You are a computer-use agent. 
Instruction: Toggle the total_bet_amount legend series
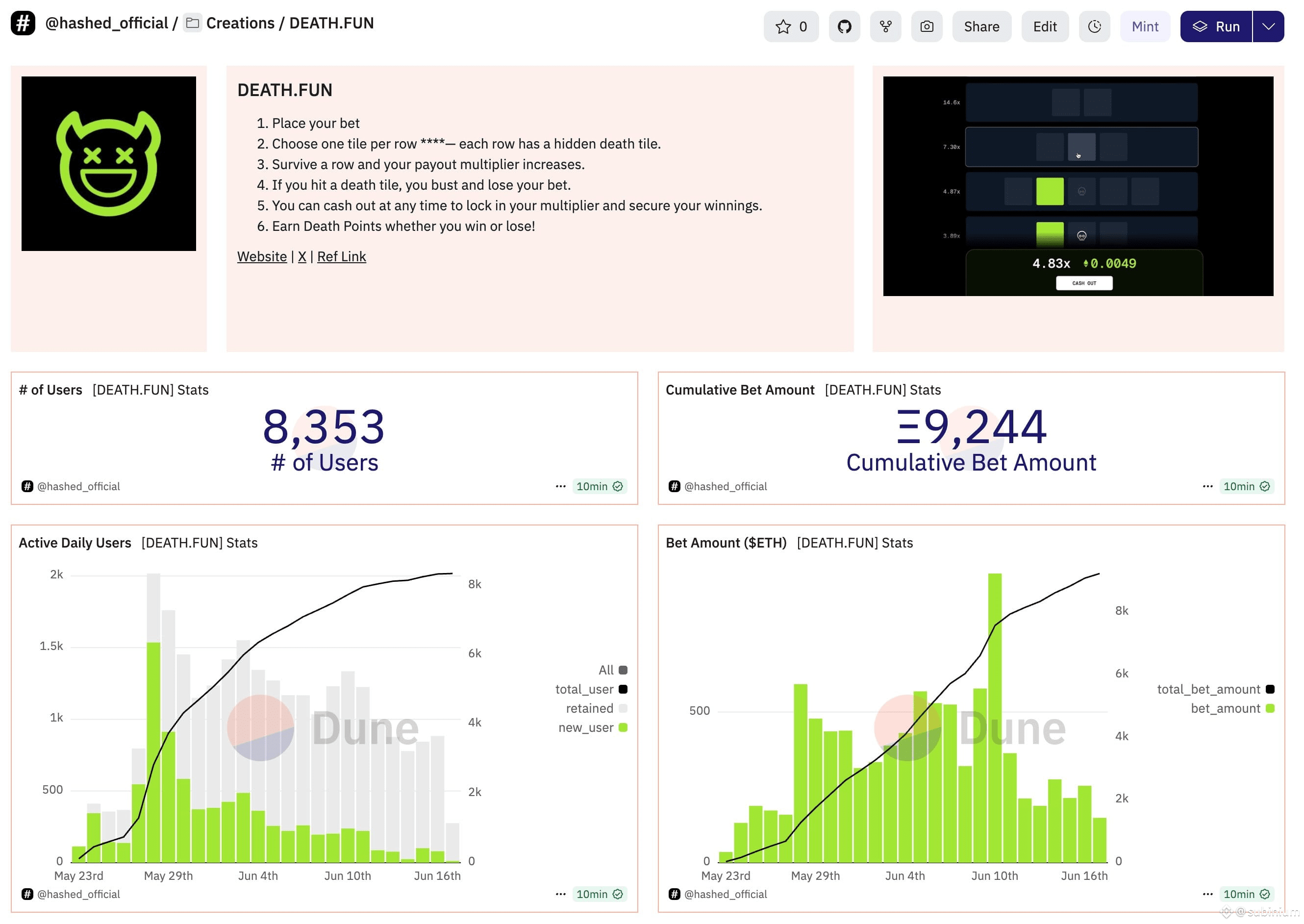[x=1215, y=690]
